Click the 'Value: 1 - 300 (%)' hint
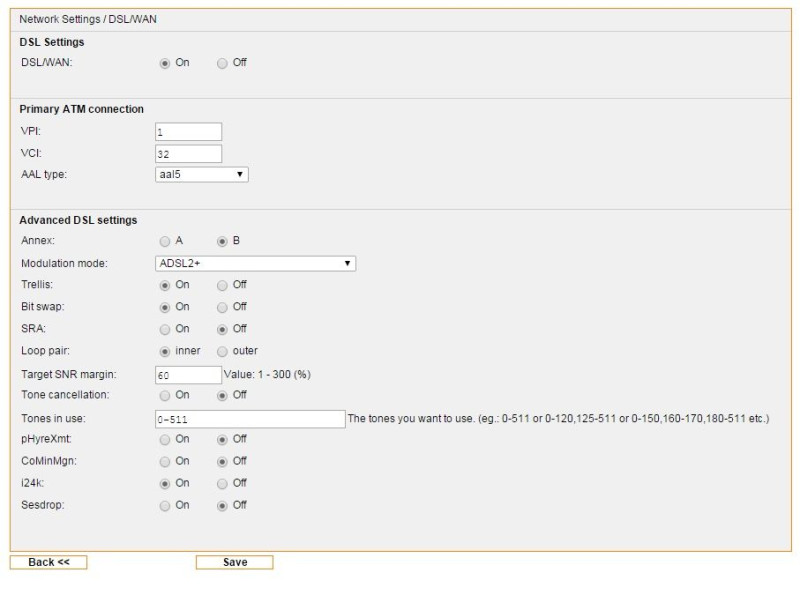The height and width of the screenshot is (595, 800). point(267,375)
